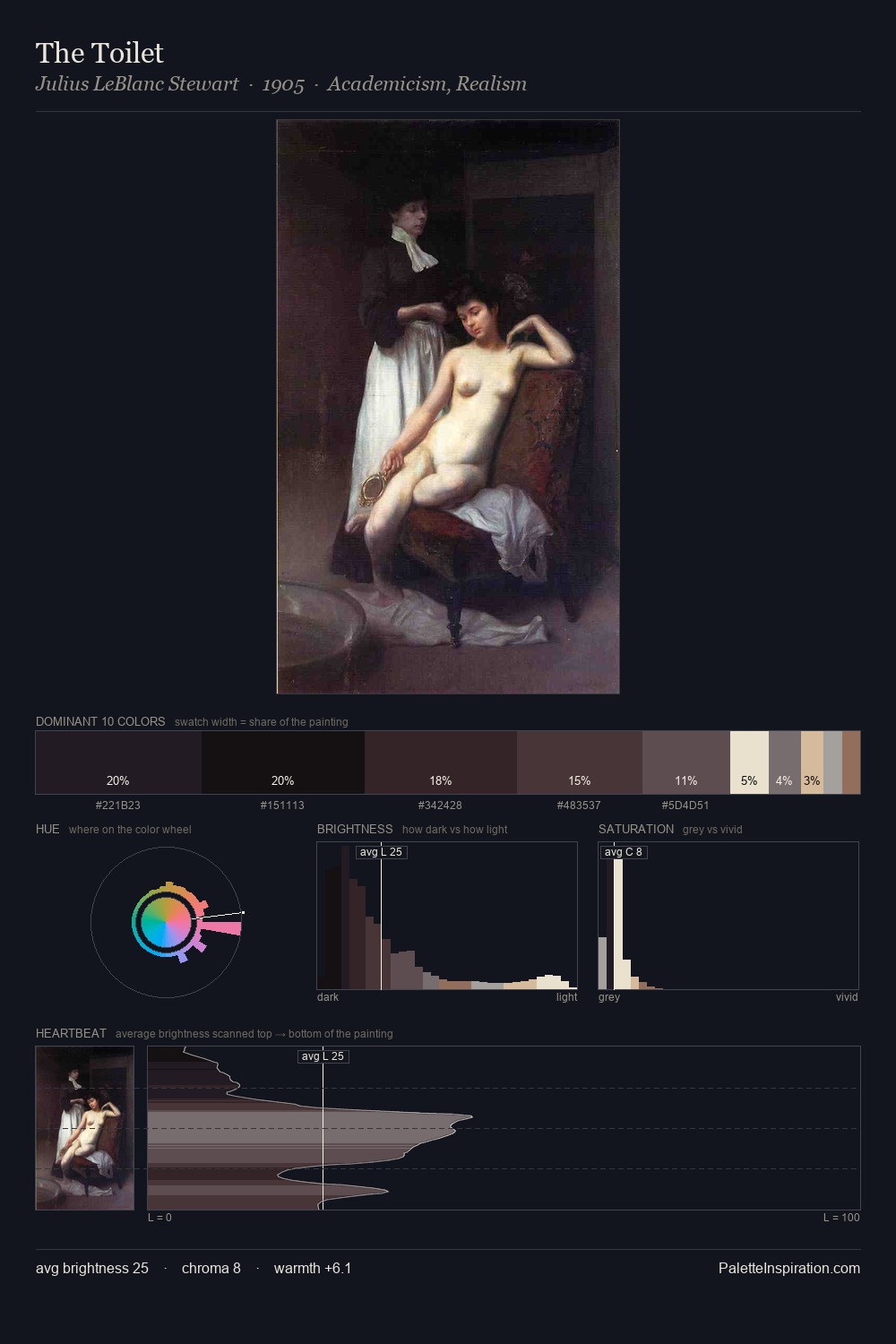Select the 18% swatch #342428
896x1344 pixels.
tap(441, 762)
